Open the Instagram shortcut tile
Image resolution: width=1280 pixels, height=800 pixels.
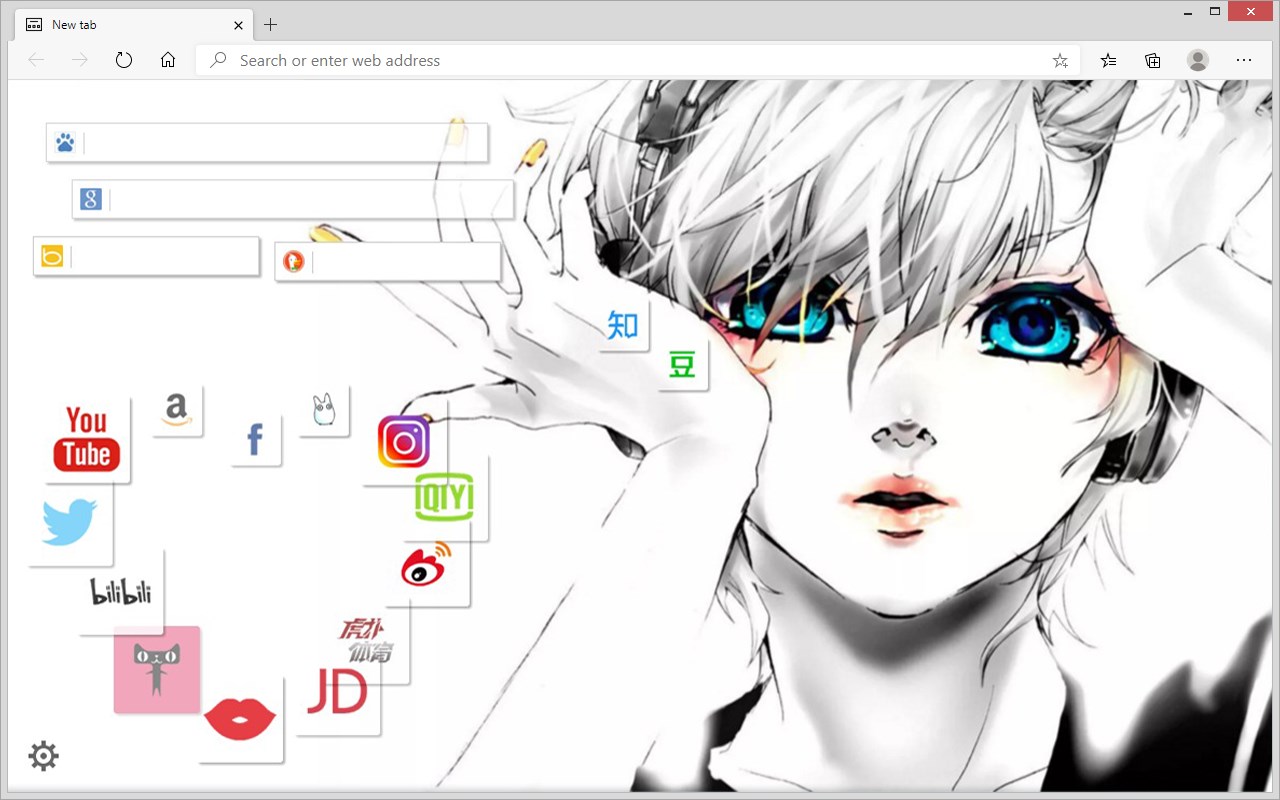pyautogui.click(x=404, y=442)
